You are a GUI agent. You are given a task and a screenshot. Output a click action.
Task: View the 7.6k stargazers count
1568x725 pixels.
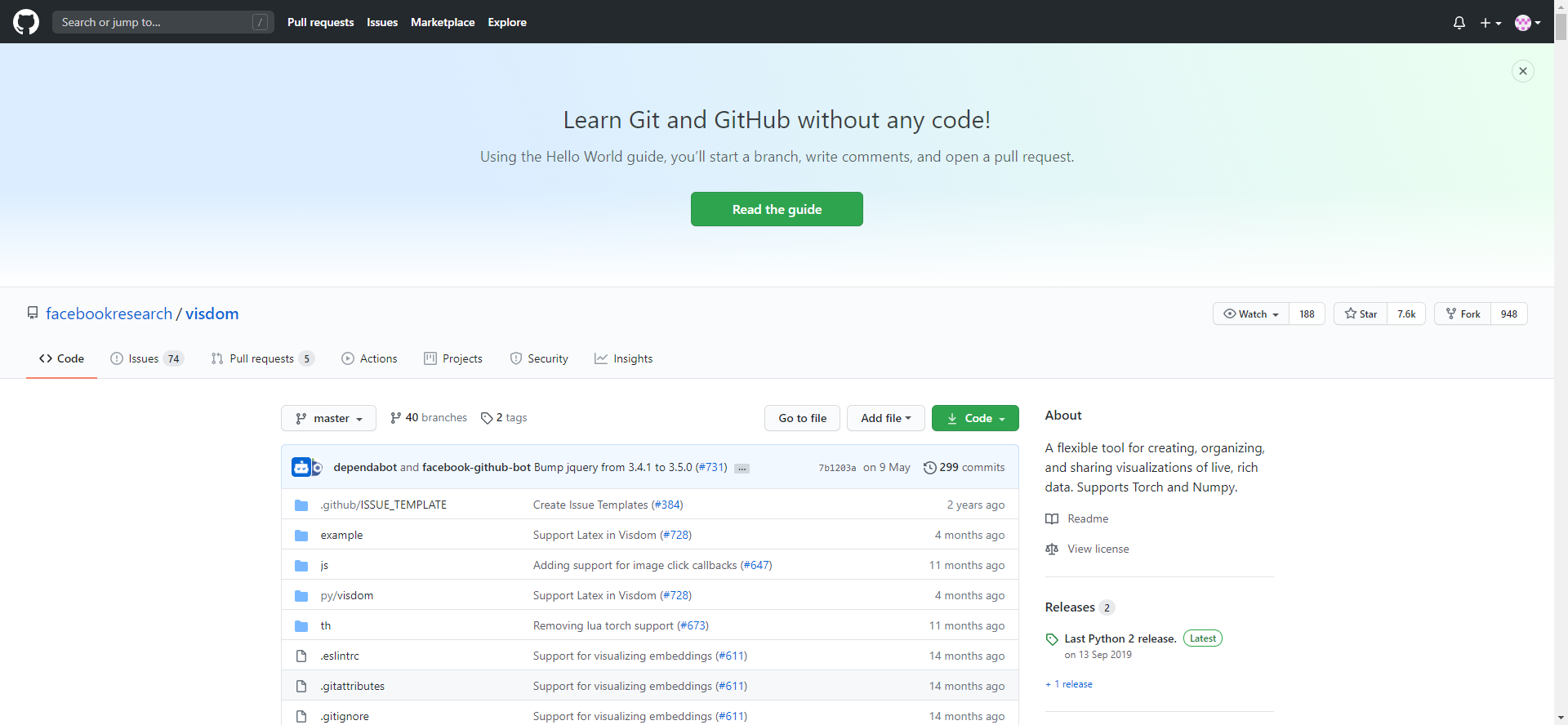tap(1406, 314)
